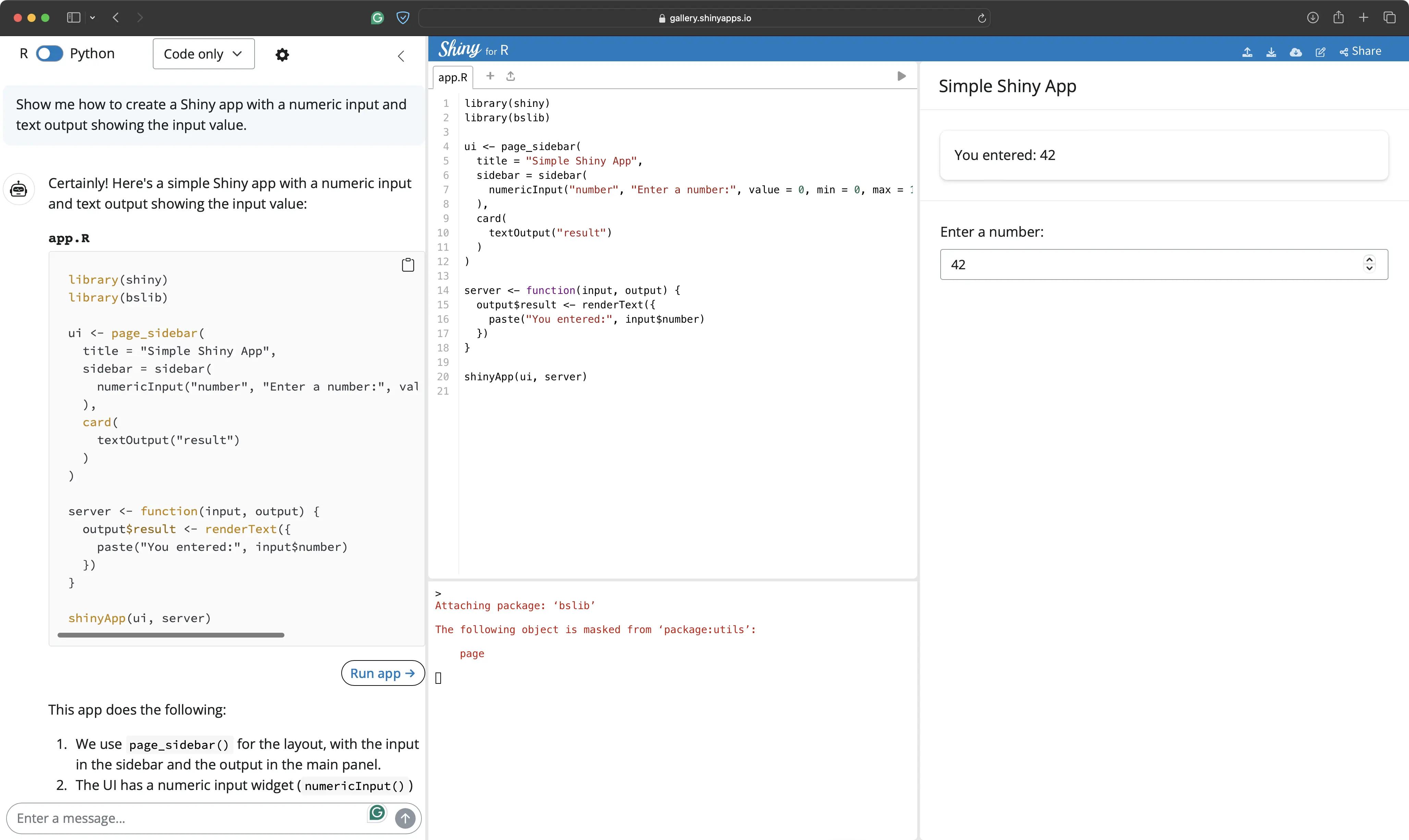Image resolution: width=1409 pixels, height=840 pixels.
Task: Go back in browser history
Action: coord(116,17)
